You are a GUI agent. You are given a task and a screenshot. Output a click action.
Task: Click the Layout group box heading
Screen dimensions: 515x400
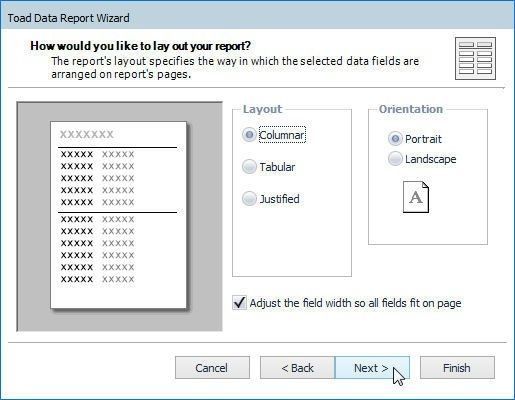(x=262, y=109)
